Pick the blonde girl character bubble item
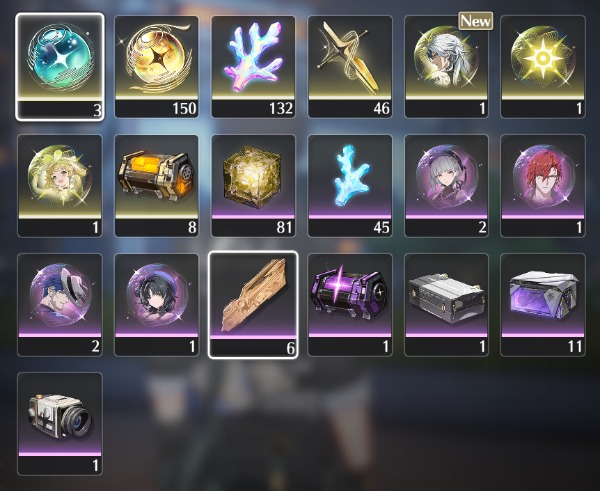Image resolution: width=600 pixels, height=491 pixels. click(60, 186)
